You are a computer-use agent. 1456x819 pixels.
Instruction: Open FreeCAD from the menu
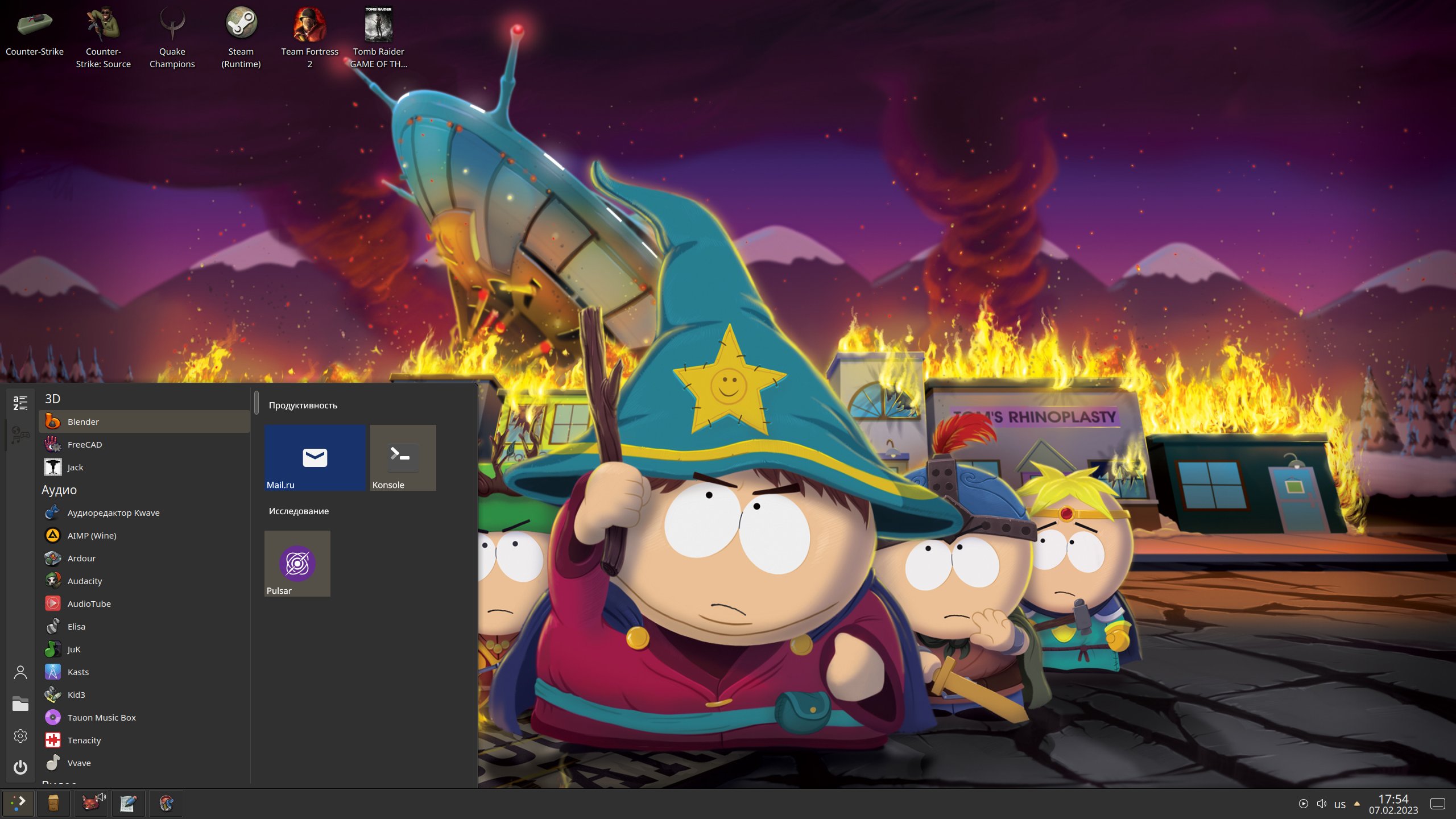[144, 444]
